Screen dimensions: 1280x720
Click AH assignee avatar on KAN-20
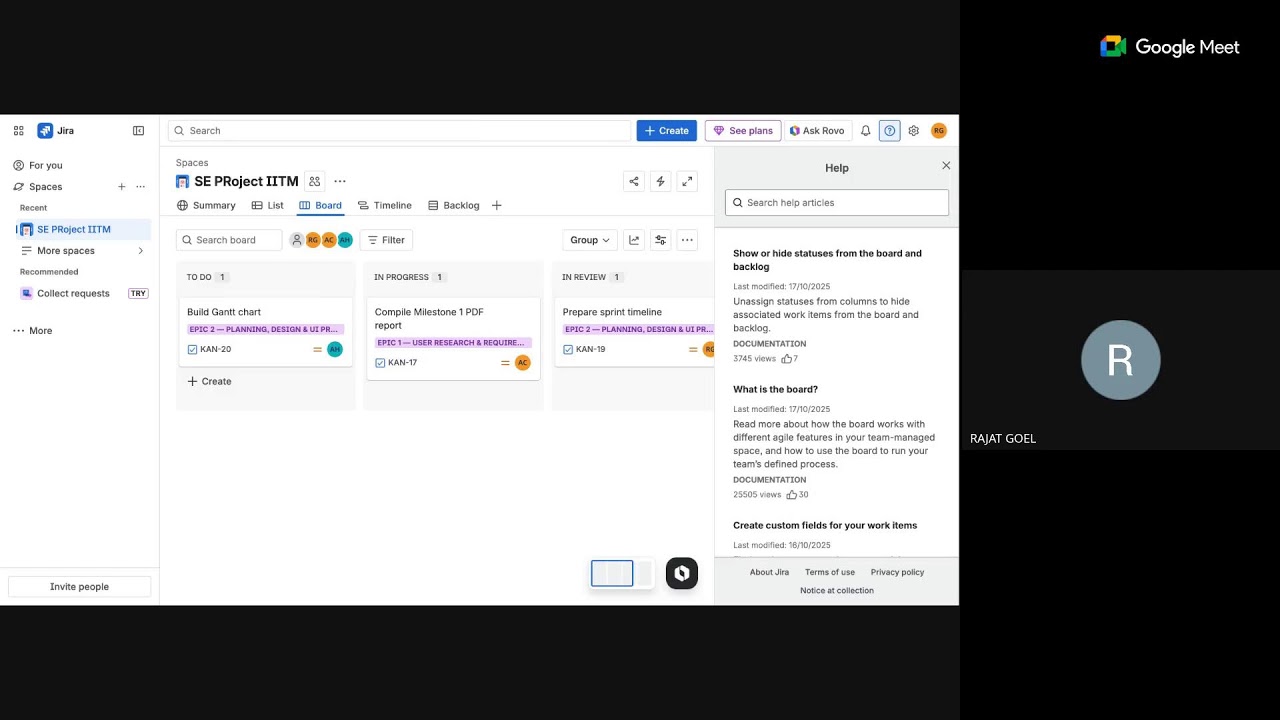click(x=335, y=349)
